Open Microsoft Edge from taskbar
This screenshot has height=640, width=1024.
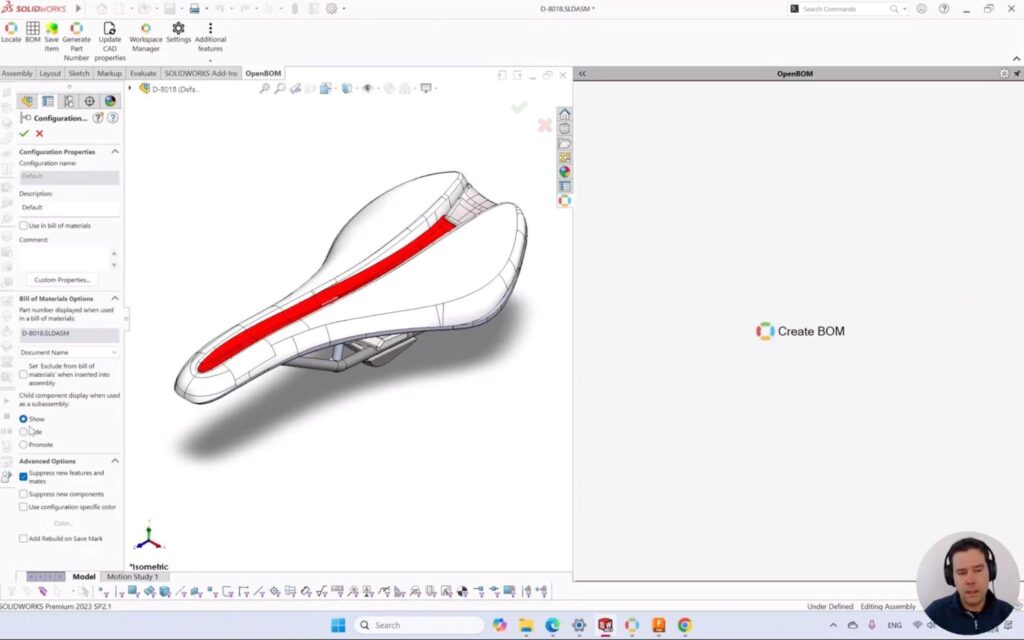tap(552, 625)
